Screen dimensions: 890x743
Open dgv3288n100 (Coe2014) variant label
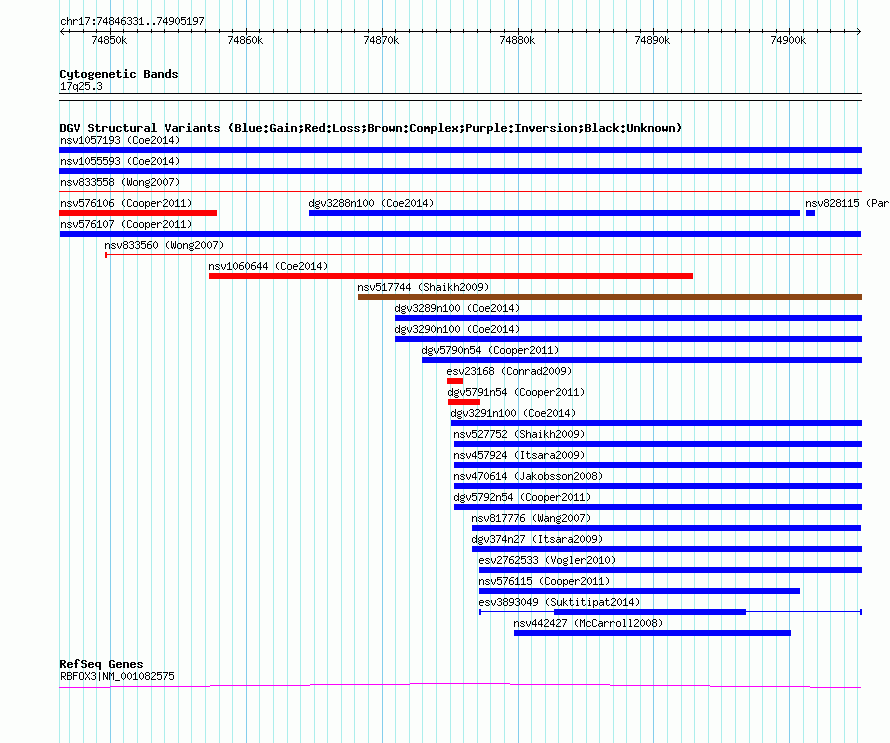click(371, 203)
